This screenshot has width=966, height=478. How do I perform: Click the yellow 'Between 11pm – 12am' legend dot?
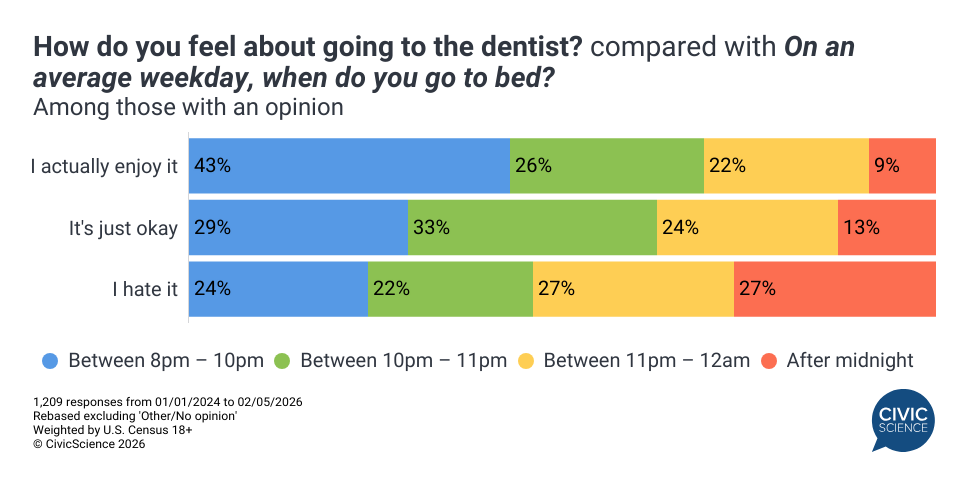click(526, 360)
